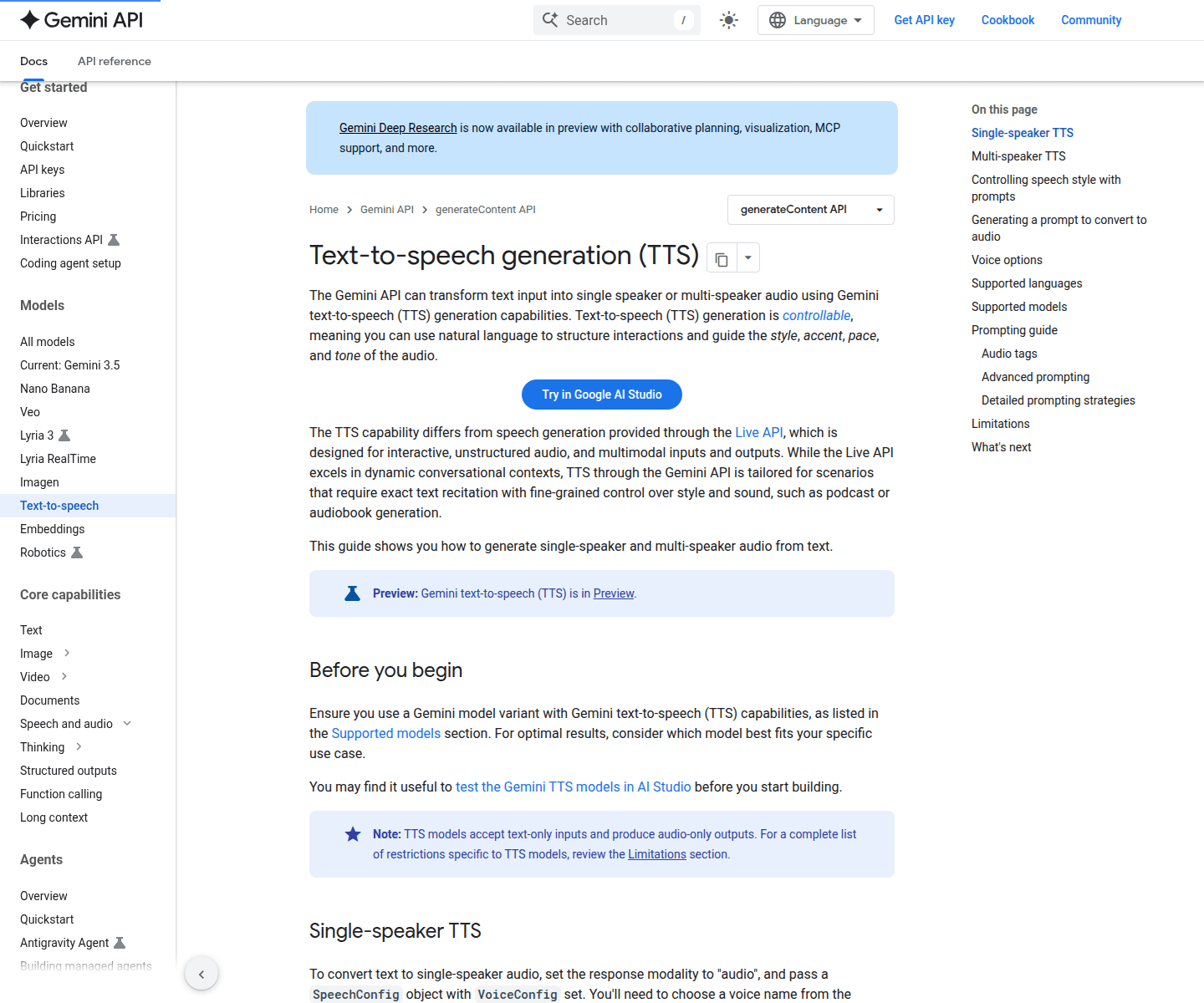Open the generateContent API selector dropdown
1204x1003 pixels.
pos(811,210)
